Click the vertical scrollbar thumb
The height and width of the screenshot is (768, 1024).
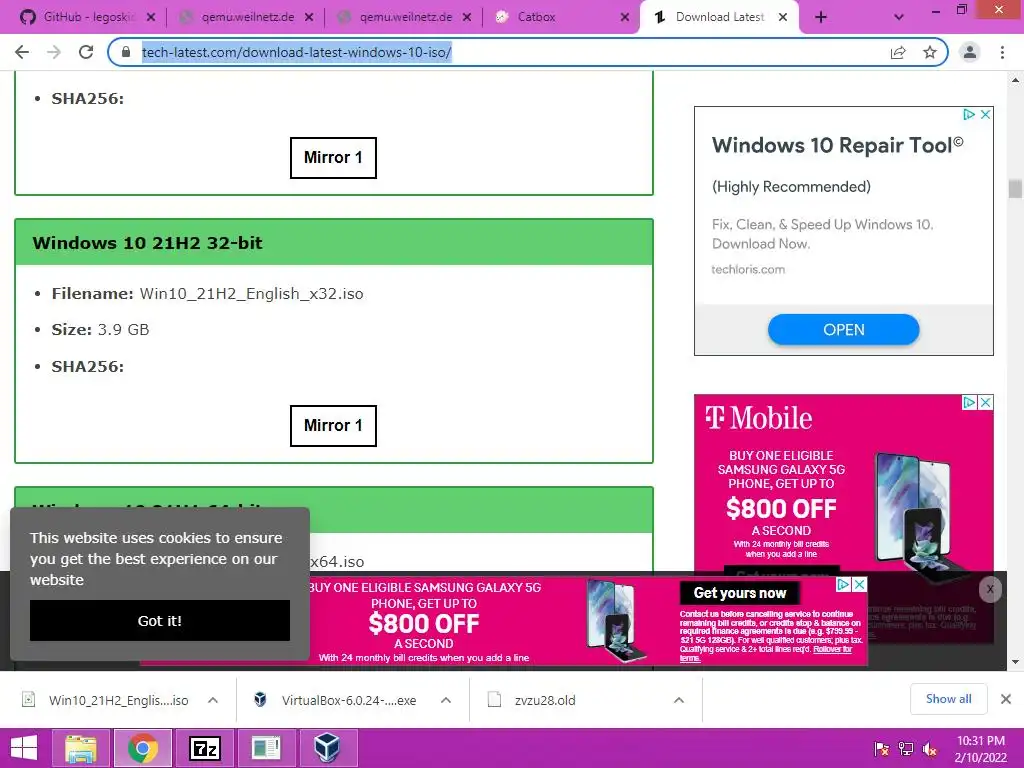1015,188
